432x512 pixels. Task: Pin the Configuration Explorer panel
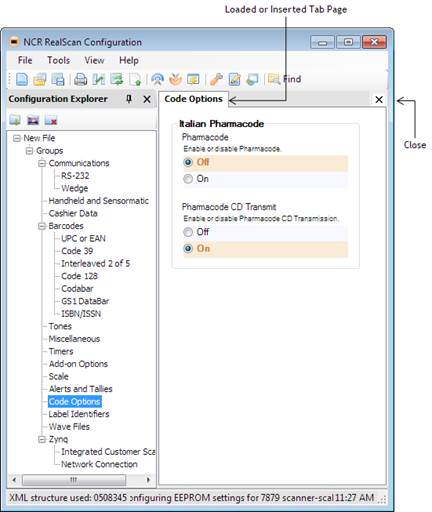click(x=129, y=99)
